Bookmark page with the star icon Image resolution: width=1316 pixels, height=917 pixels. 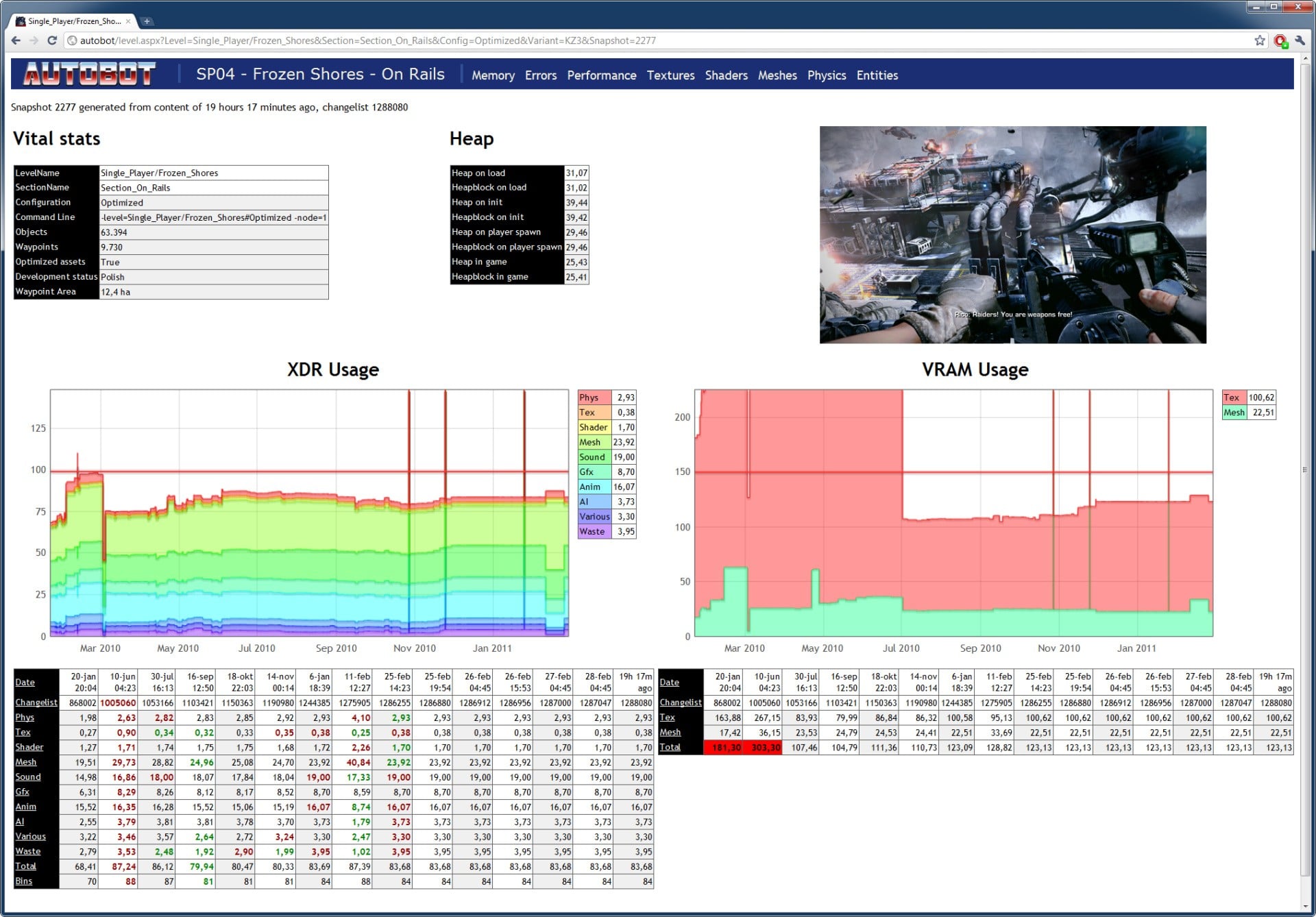pos(1260,40)
